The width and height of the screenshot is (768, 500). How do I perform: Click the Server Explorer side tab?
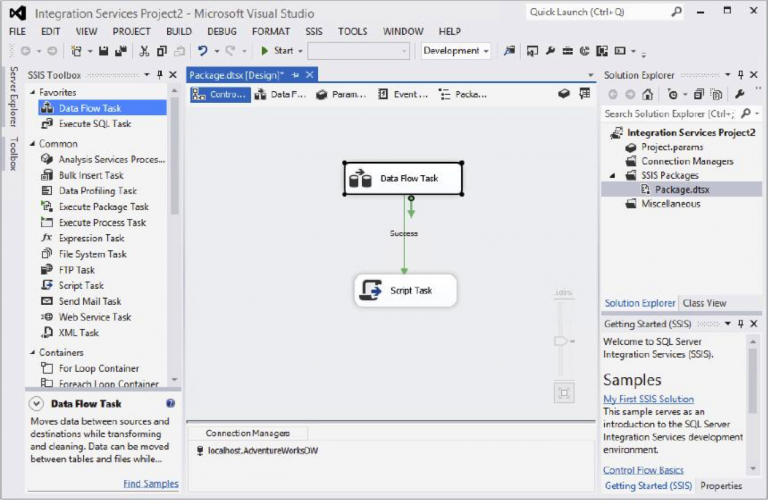click(14, 96)
